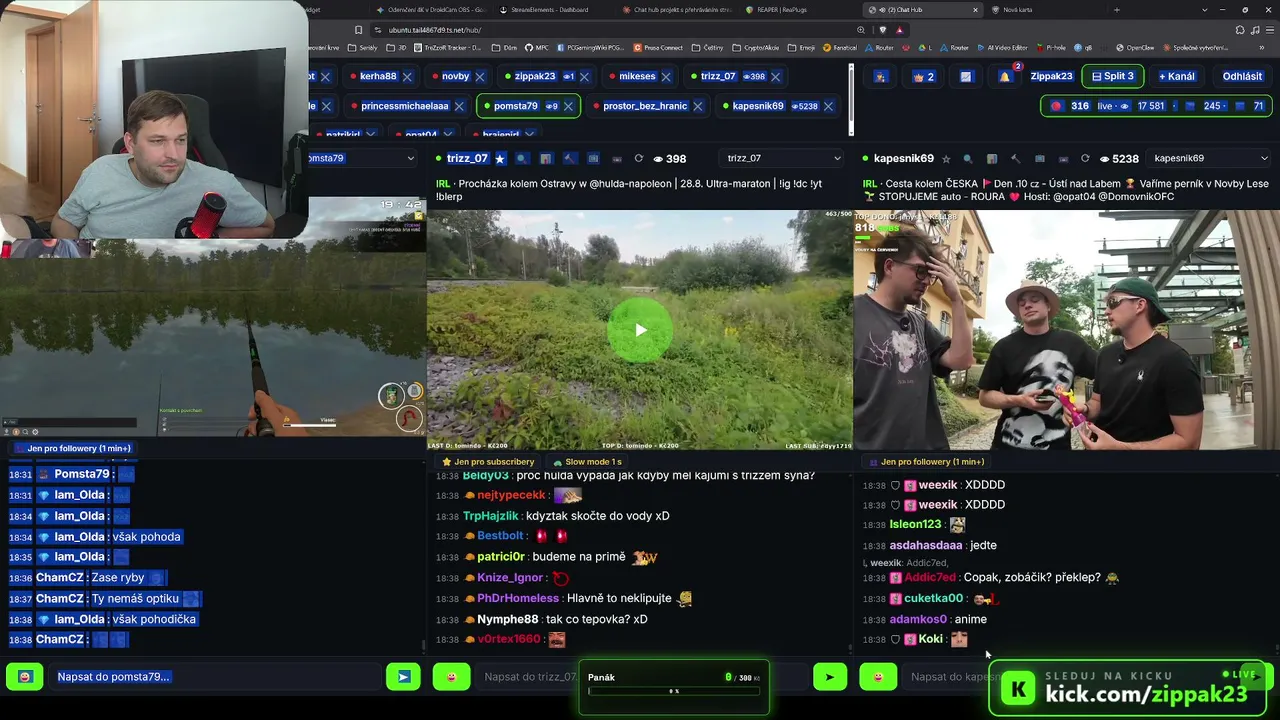
Task: Click username adamkos0 in kapesnik69 chat
Action: (918, 619)
